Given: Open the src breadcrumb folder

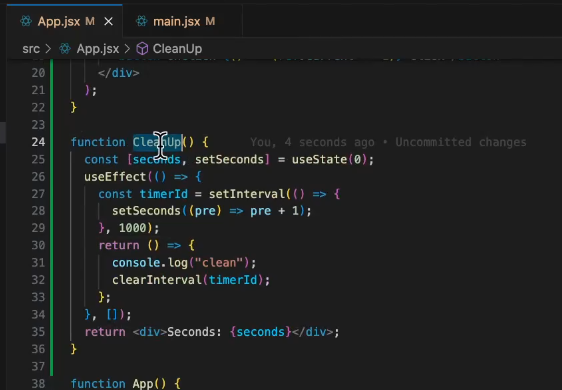Looking at the screenshot, I should (x=31, y=49).
